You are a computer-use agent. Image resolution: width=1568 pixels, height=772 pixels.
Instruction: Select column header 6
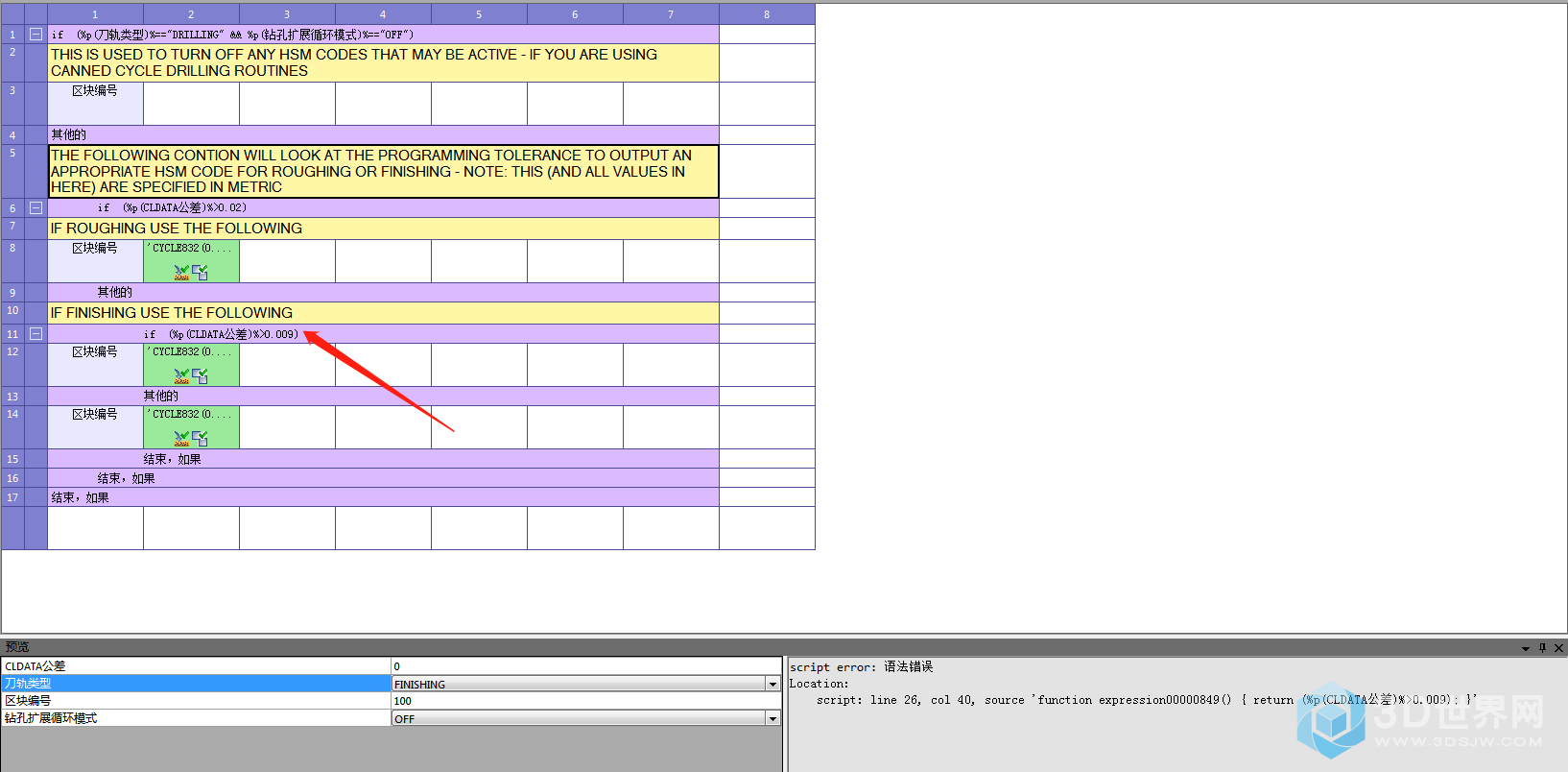(x=575, y=14)
